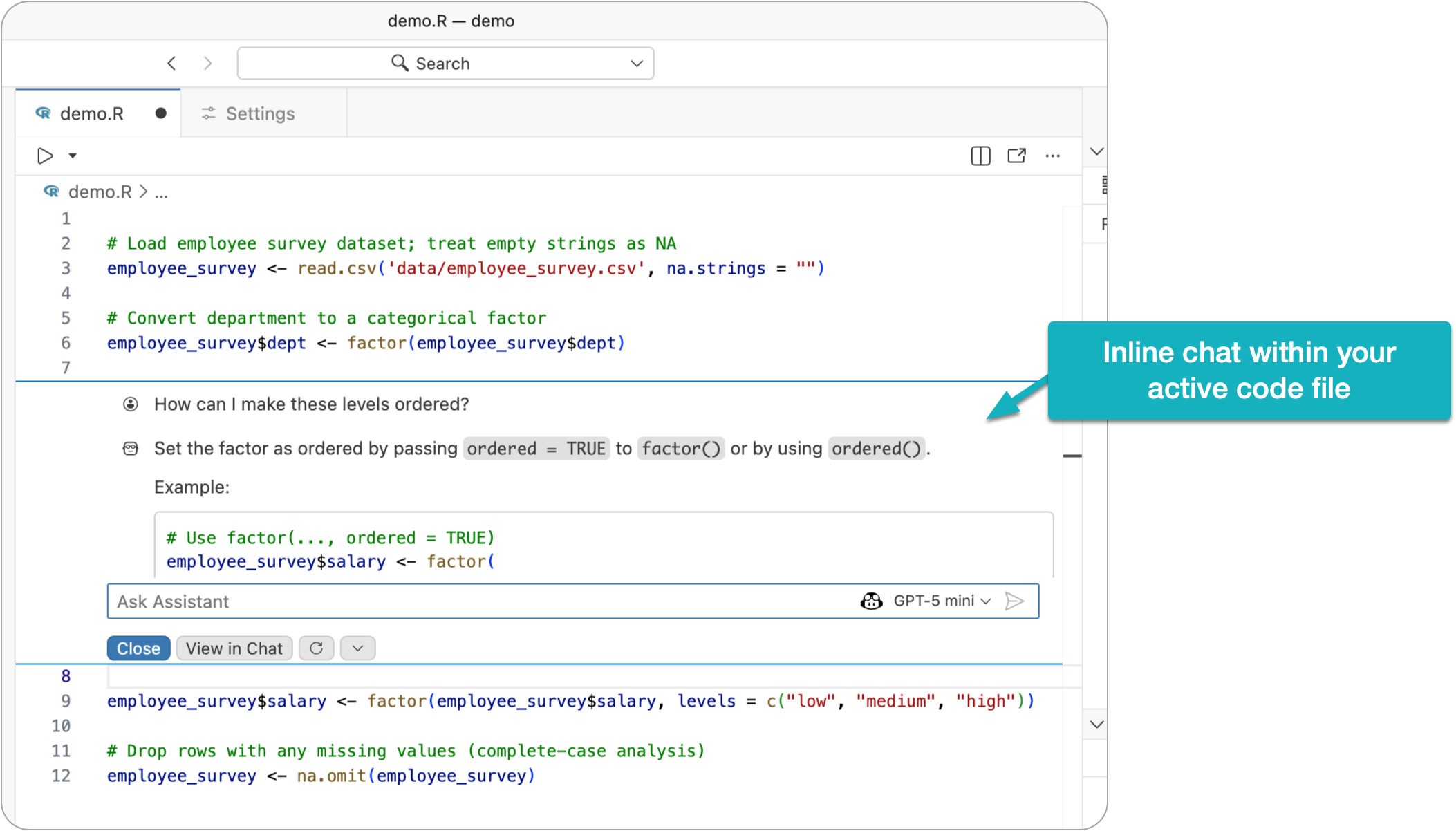The width and height of the screenshot is (1456, 831).
Task: Click the magnifier in the Search bar
Action: (400, 62)
